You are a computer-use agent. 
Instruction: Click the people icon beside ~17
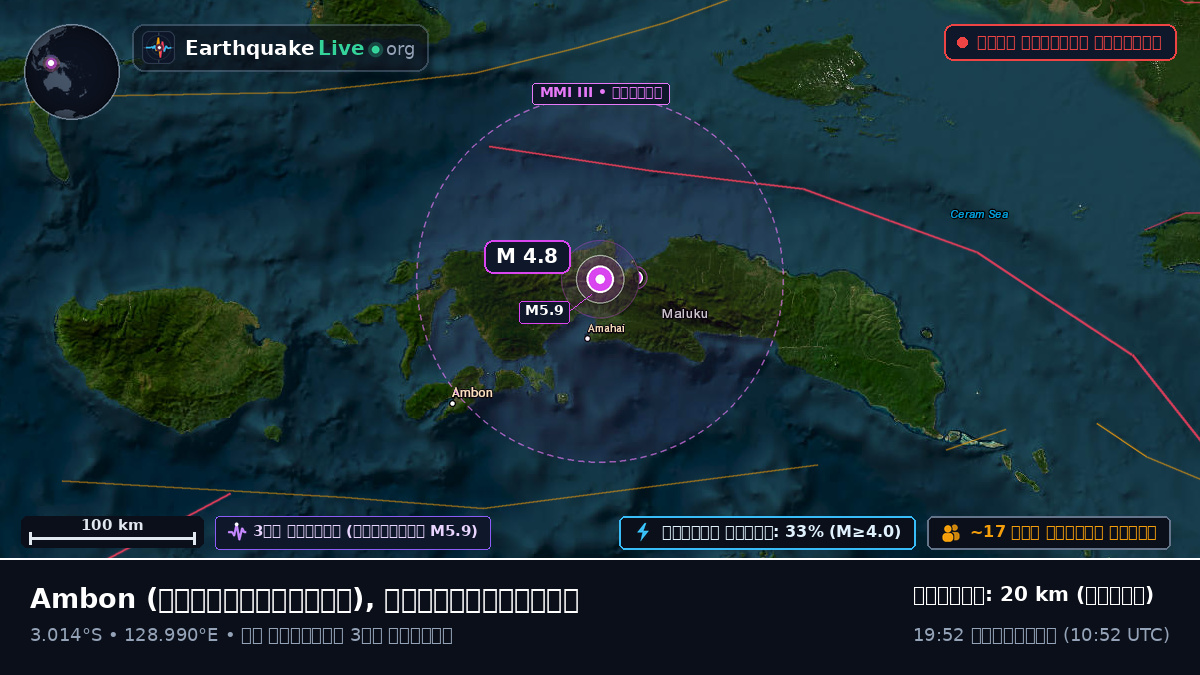coord(950,532)
